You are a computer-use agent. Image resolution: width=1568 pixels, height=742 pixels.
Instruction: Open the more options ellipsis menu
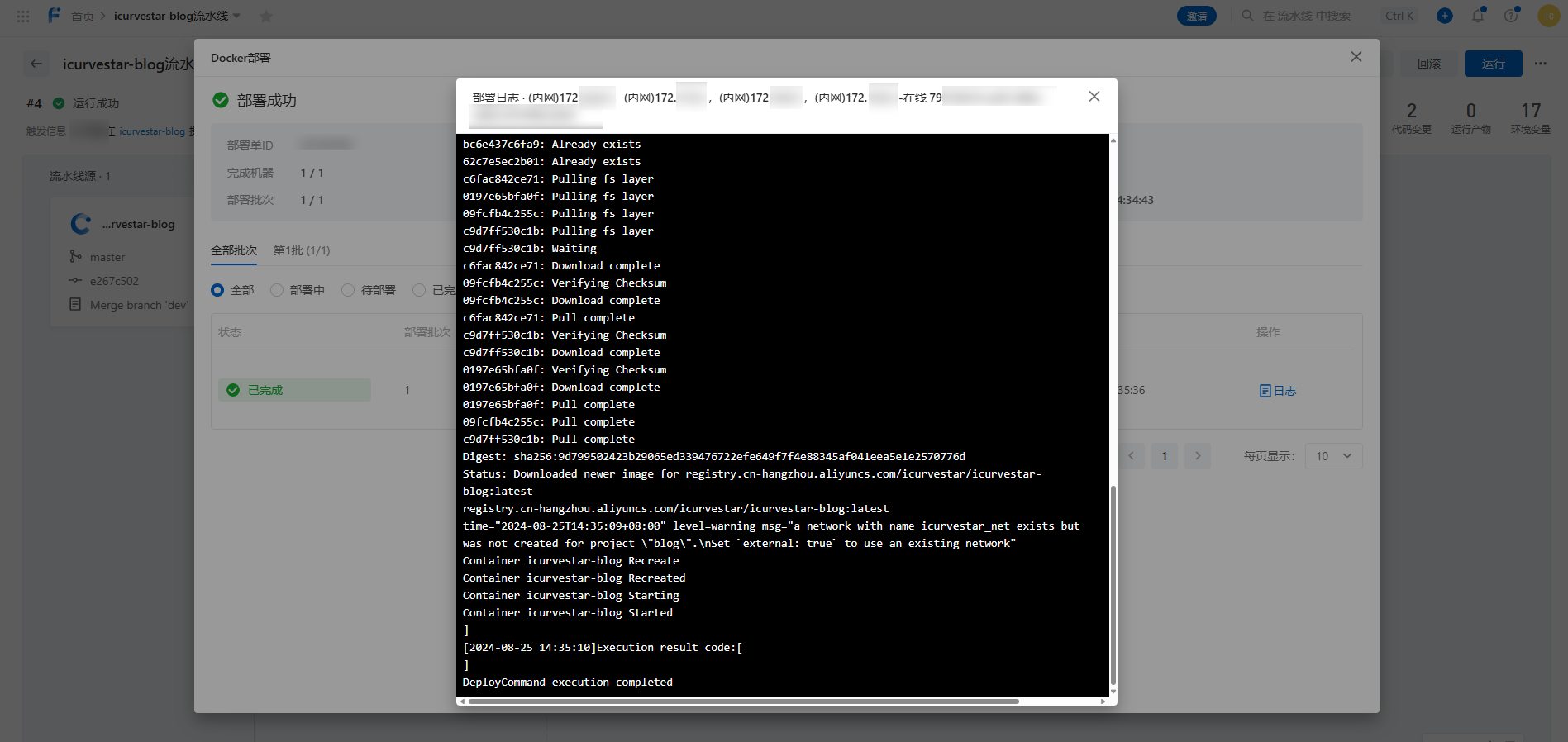1541,64
